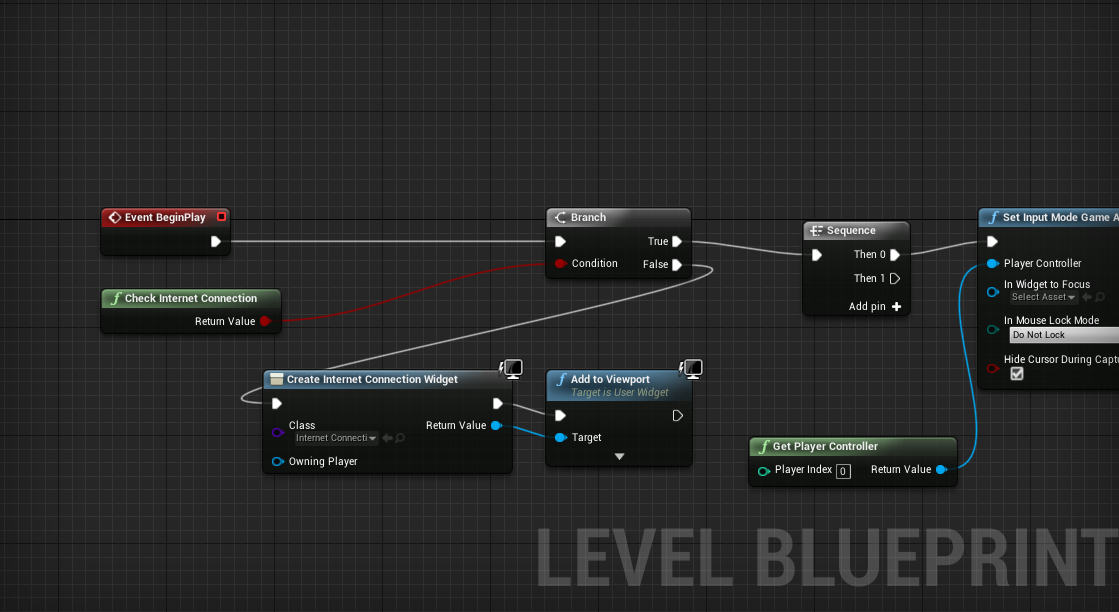Select the Sequence node header
This screenshot has height=612, width=1119.
856,230
